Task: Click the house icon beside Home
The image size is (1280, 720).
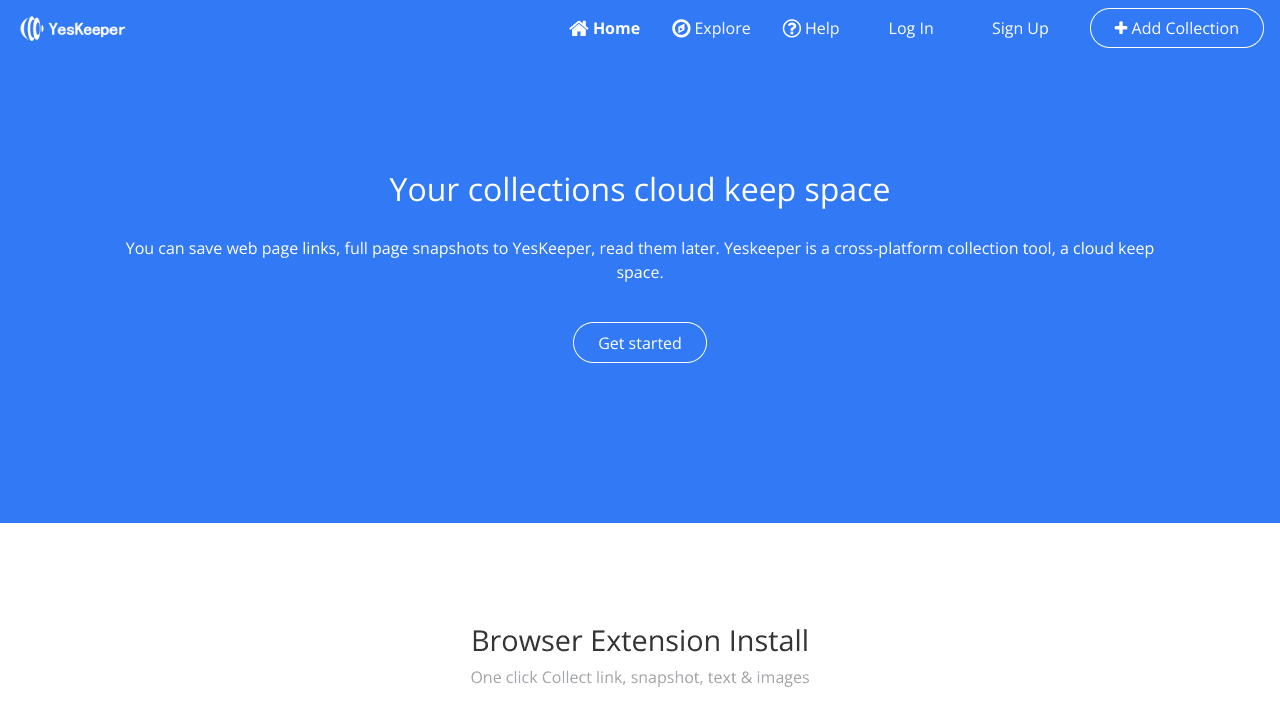Action: [x=578, y=29]
